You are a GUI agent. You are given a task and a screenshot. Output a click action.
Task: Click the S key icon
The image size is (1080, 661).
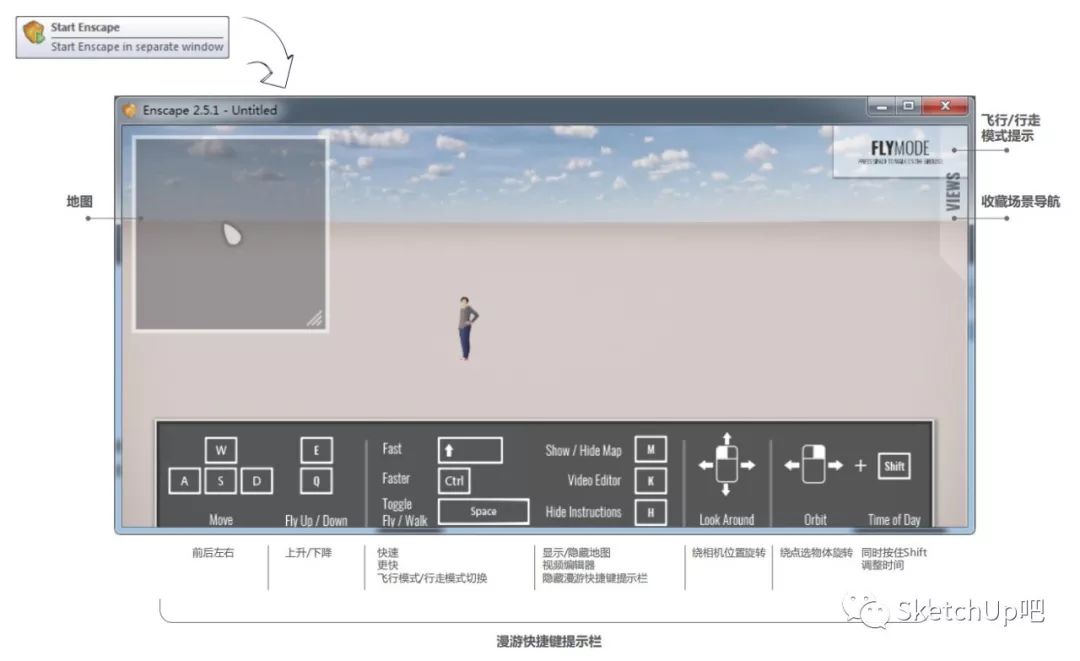point(220,481)
